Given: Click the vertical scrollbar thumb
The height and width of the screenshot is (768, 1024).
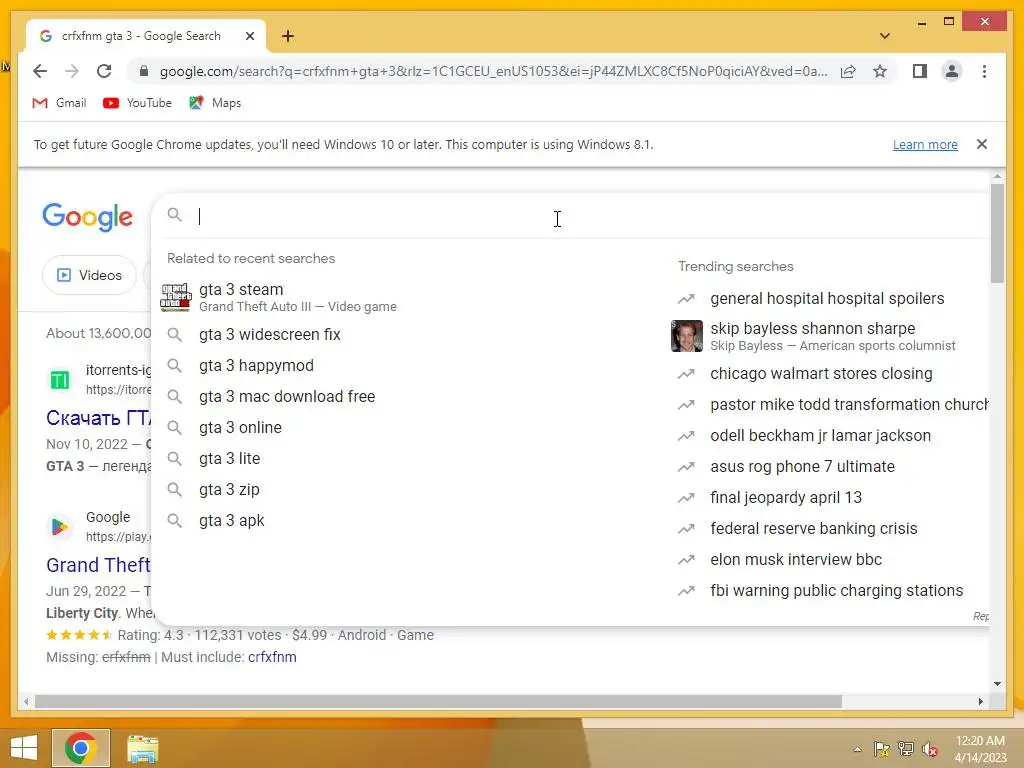Looking at the screenshot, I should pyautogui.click(x=997, y=233).
